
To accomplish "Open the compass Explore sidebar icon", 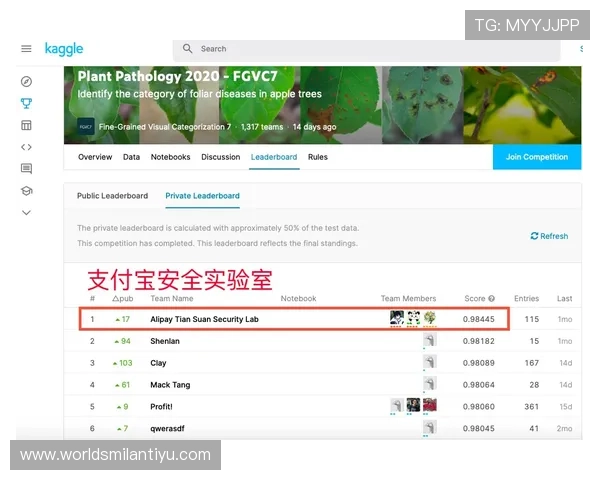I will 26,82.
